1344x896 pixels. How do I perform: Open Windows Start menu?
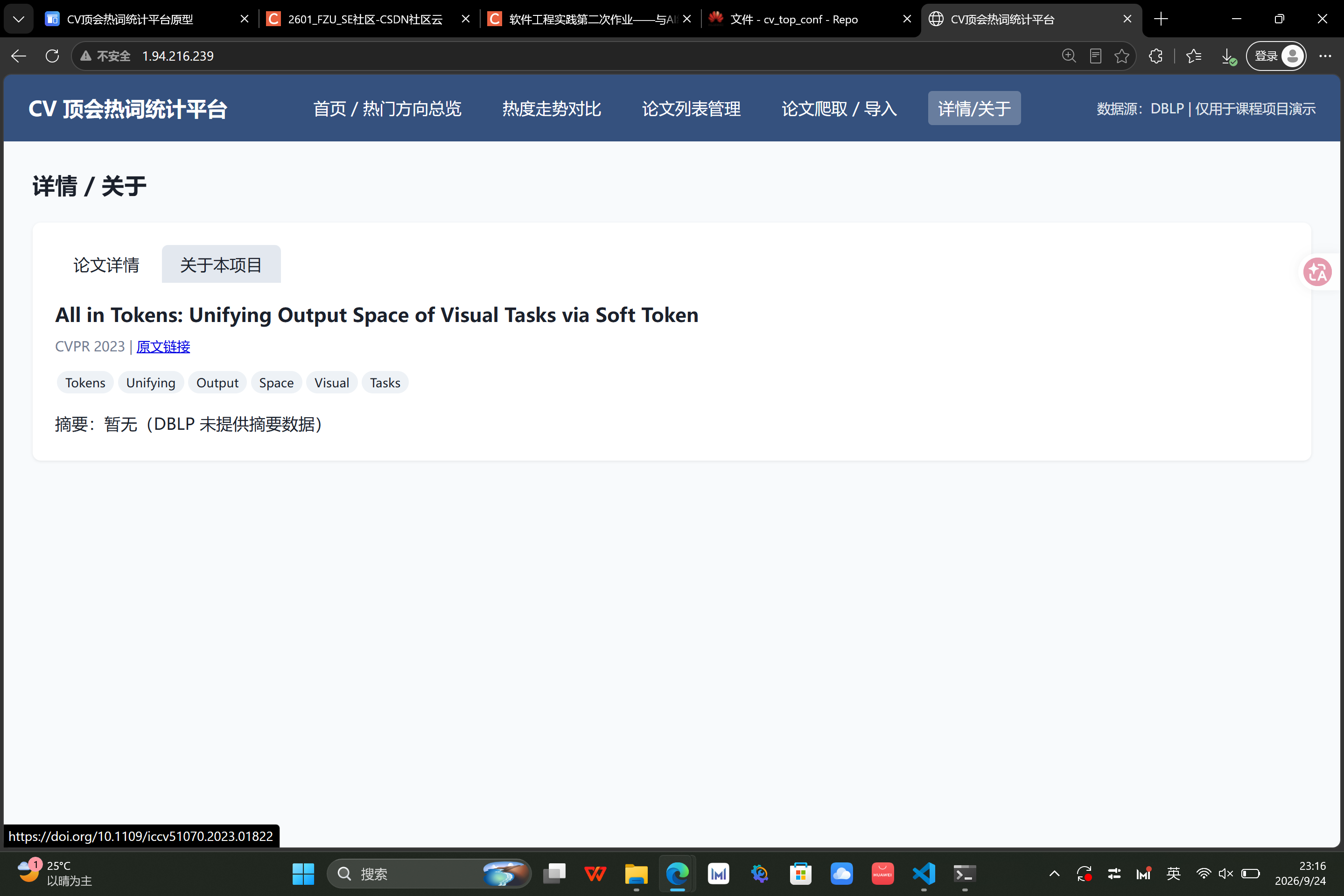point(303,874)
